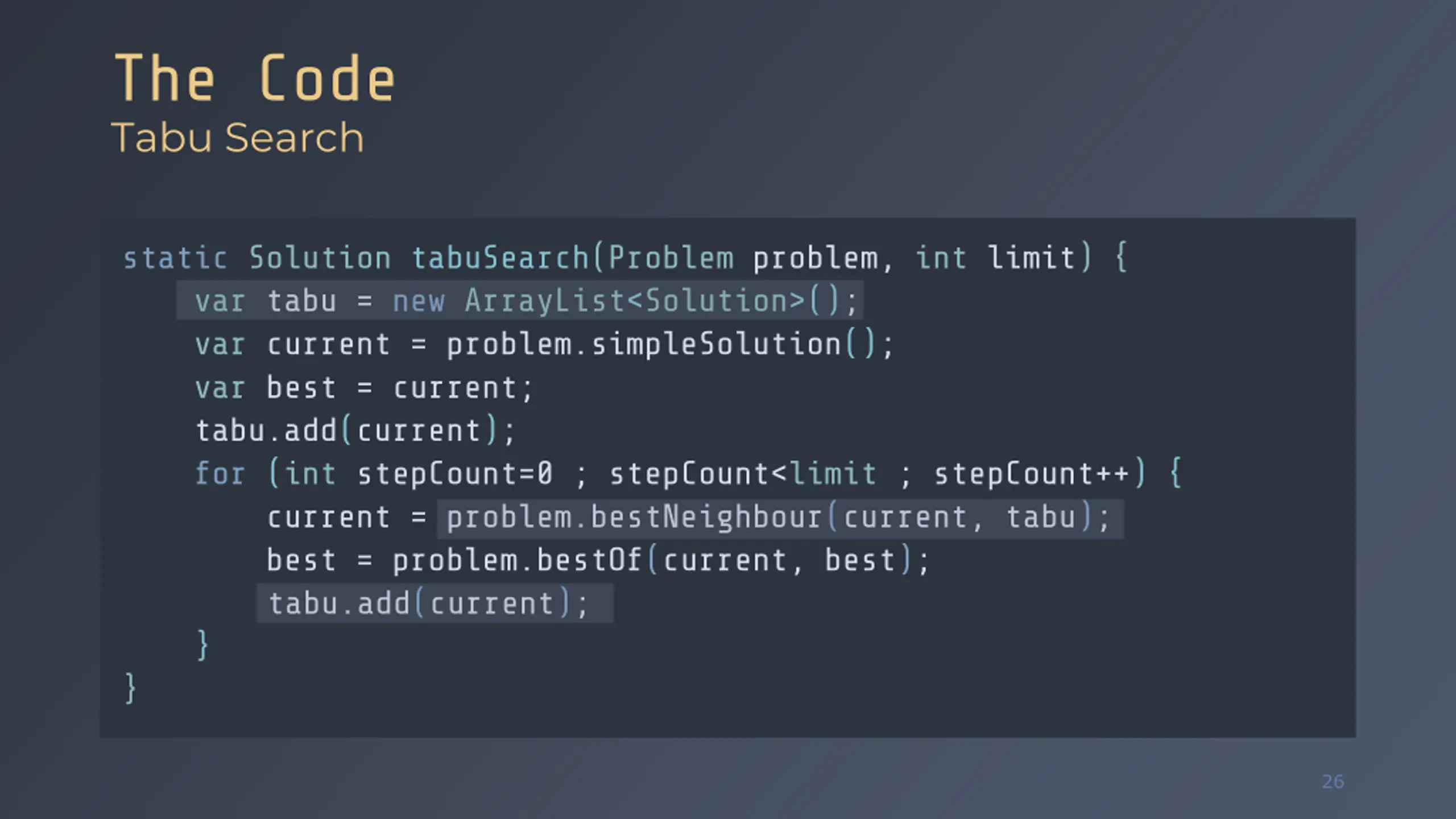Click the 'var best = current;' line

[x=364, y=388]
